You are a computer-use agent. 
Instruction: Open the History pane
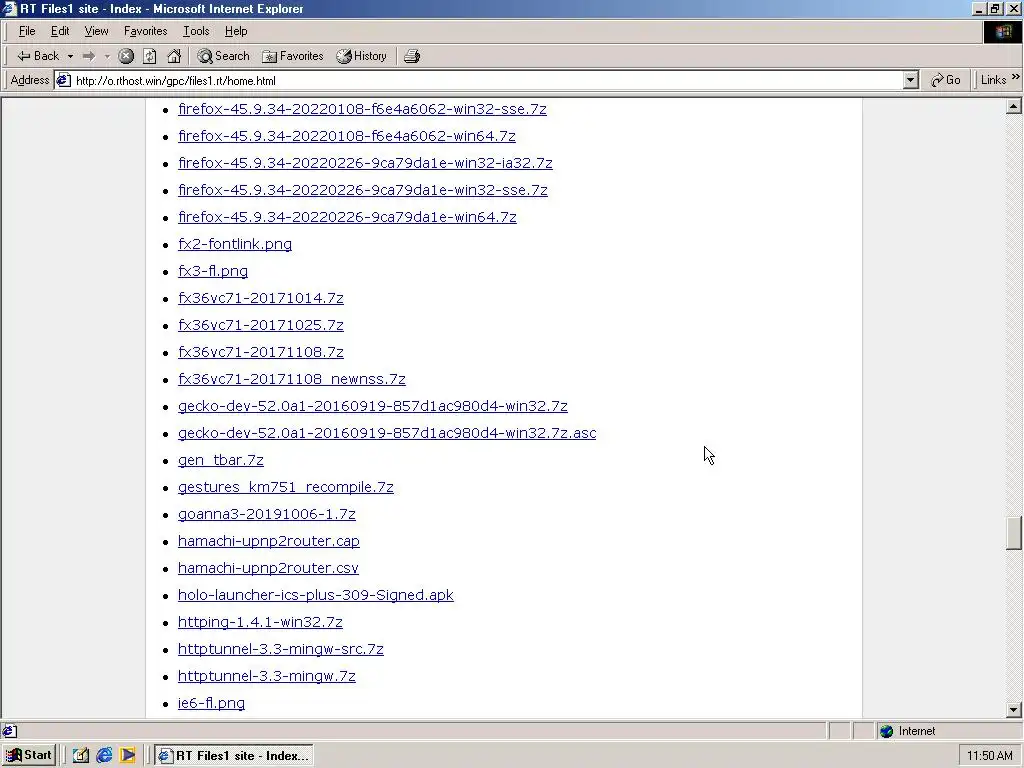click(362, 56)
